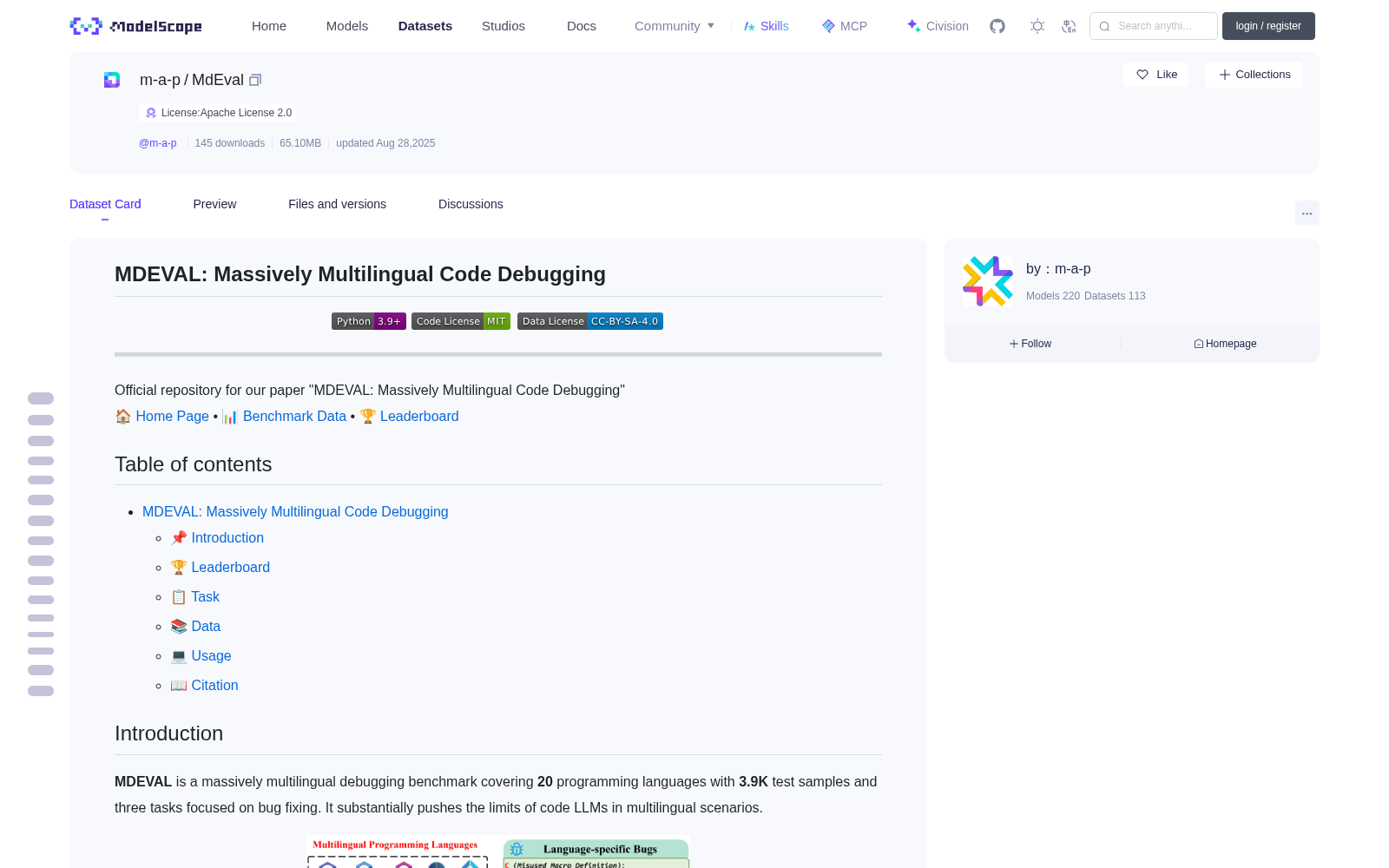This screenshot has width=1389, height=868.
Task: Visit the m-a-p Homepage button
Action: click(x=1225, y=344)
